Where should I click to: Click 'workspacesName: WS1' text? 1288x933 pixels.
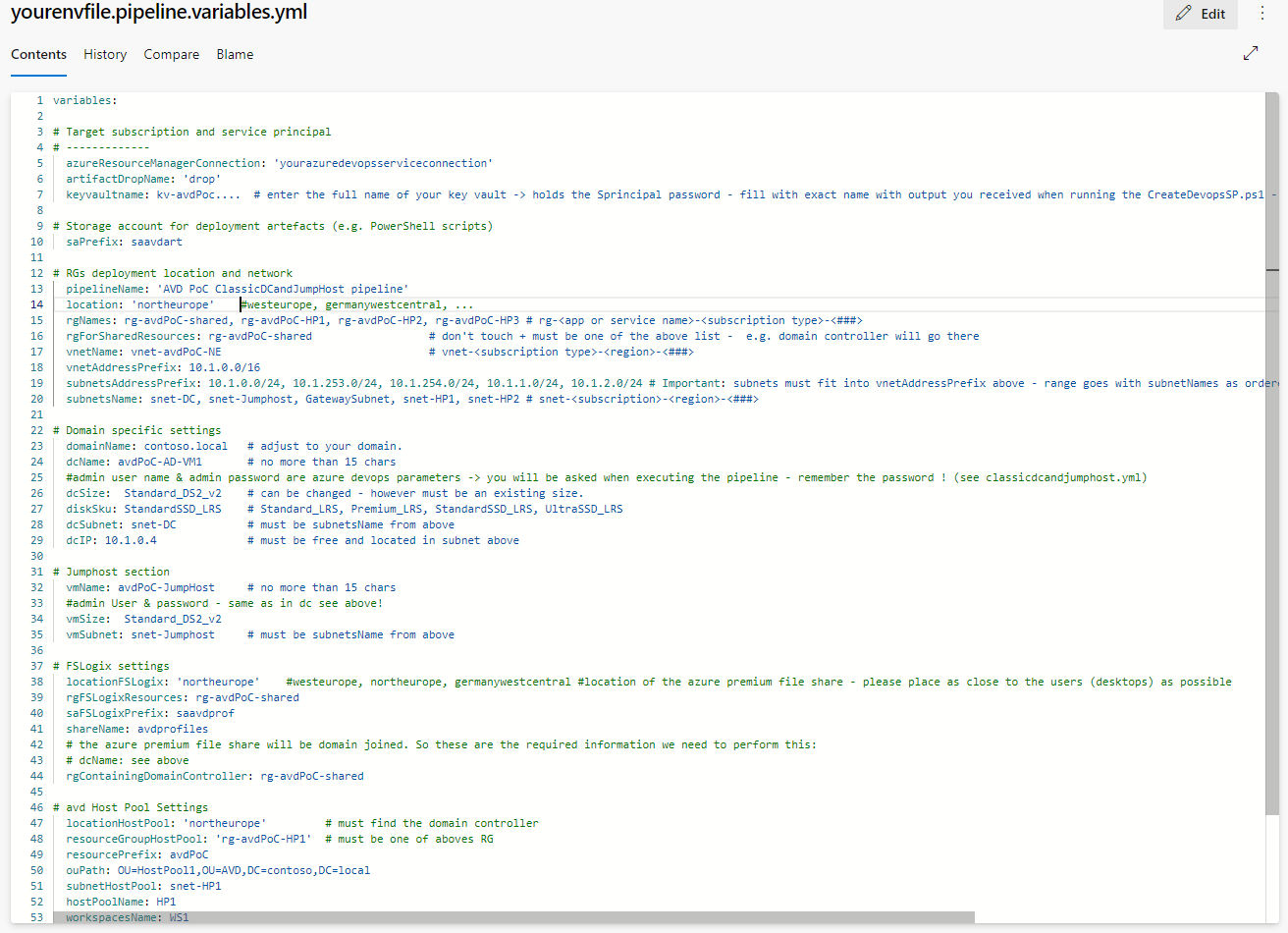(x=128, y=917)
